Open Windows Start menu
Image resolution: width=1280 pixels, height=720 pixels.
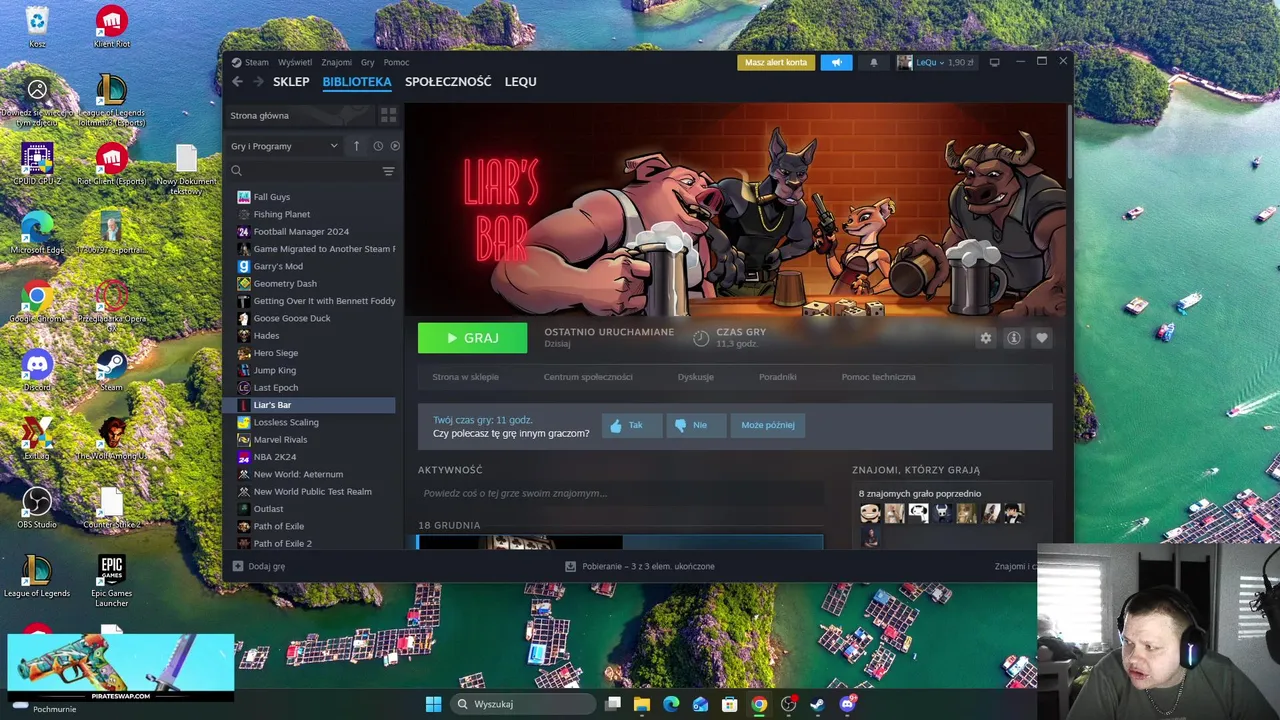433,704
